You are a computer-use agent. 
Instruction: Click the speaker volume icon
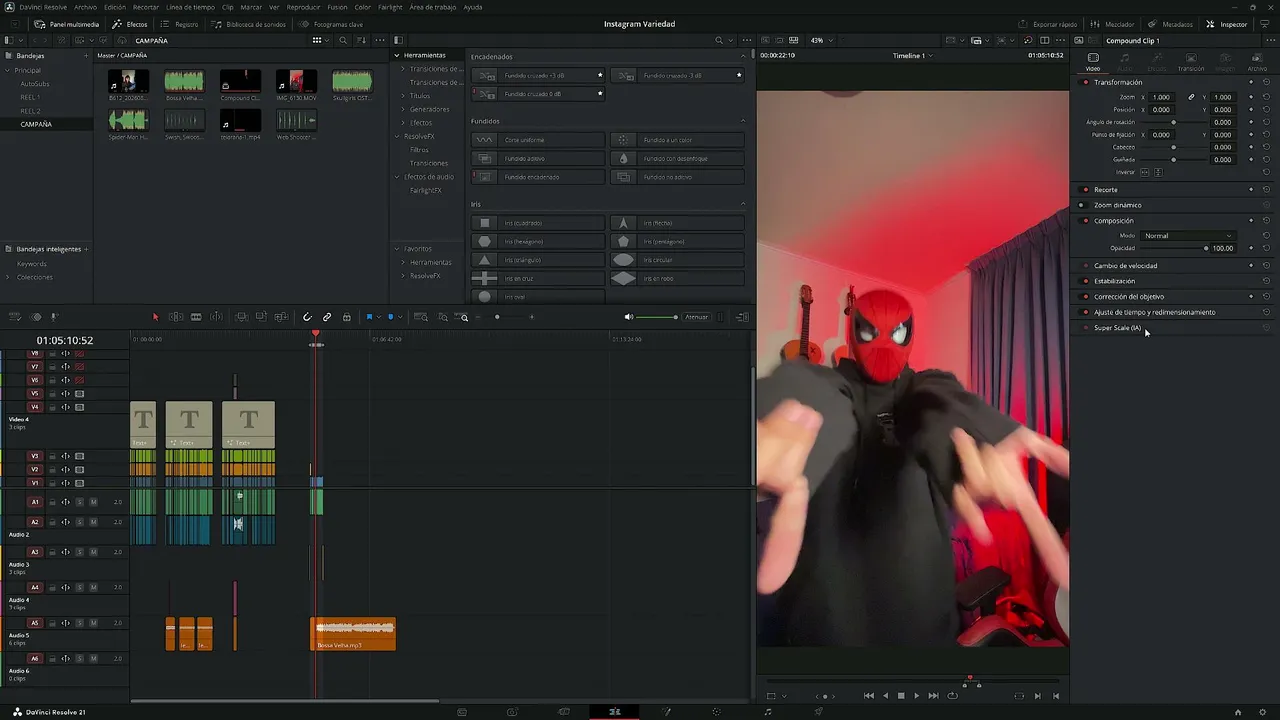coord(629,317)
